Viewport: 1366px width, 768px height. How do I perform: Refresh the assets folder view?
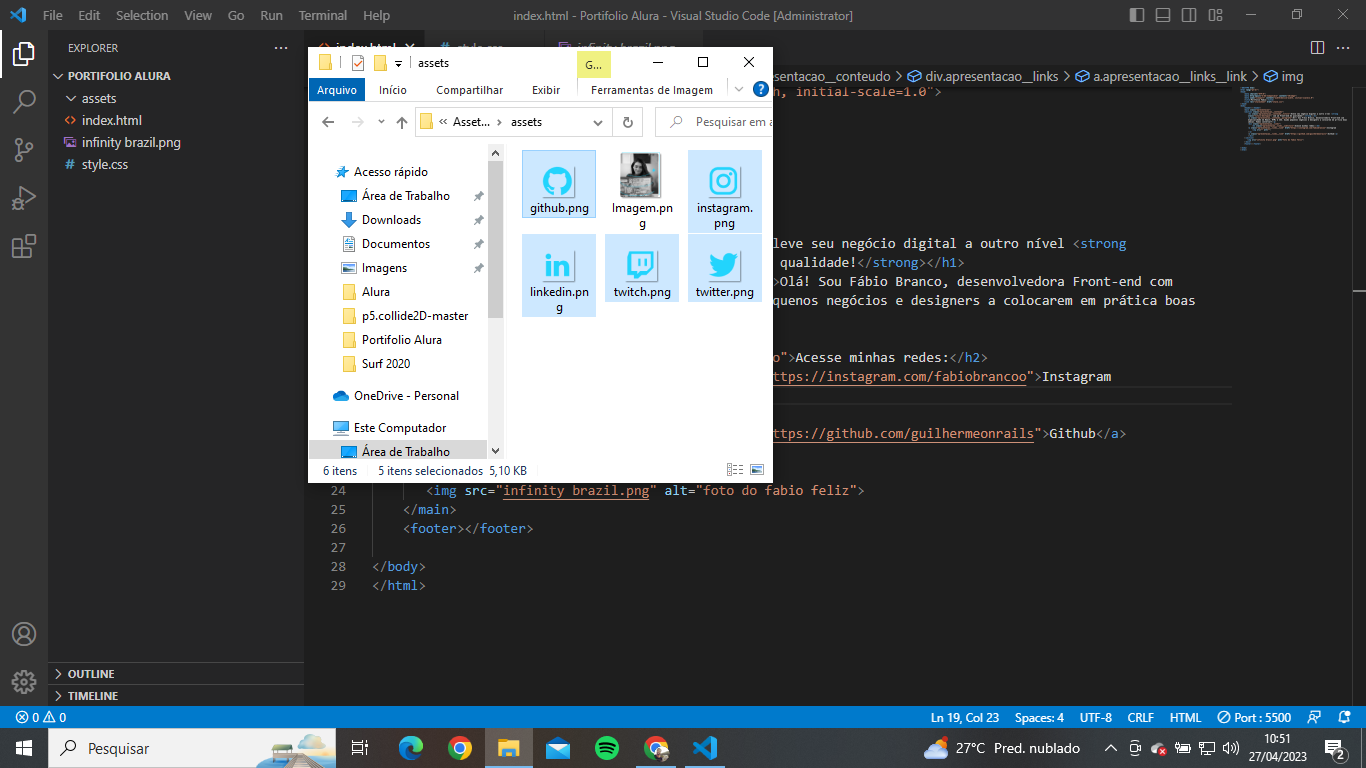point(628,122)
